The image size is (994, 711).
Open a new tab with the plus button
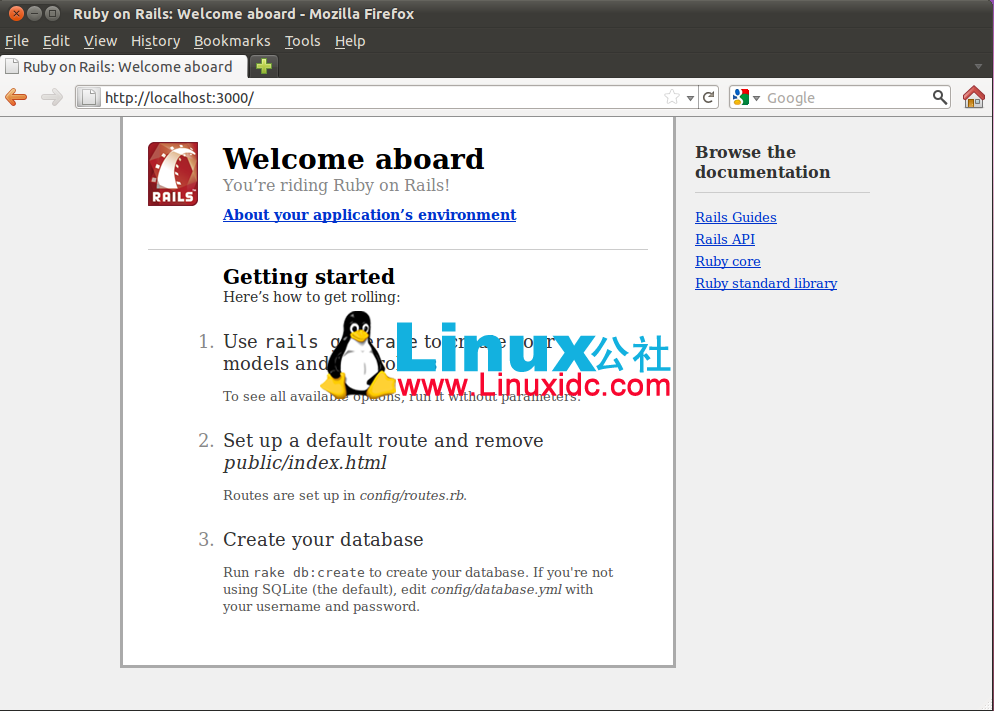[x=263, y=66]
